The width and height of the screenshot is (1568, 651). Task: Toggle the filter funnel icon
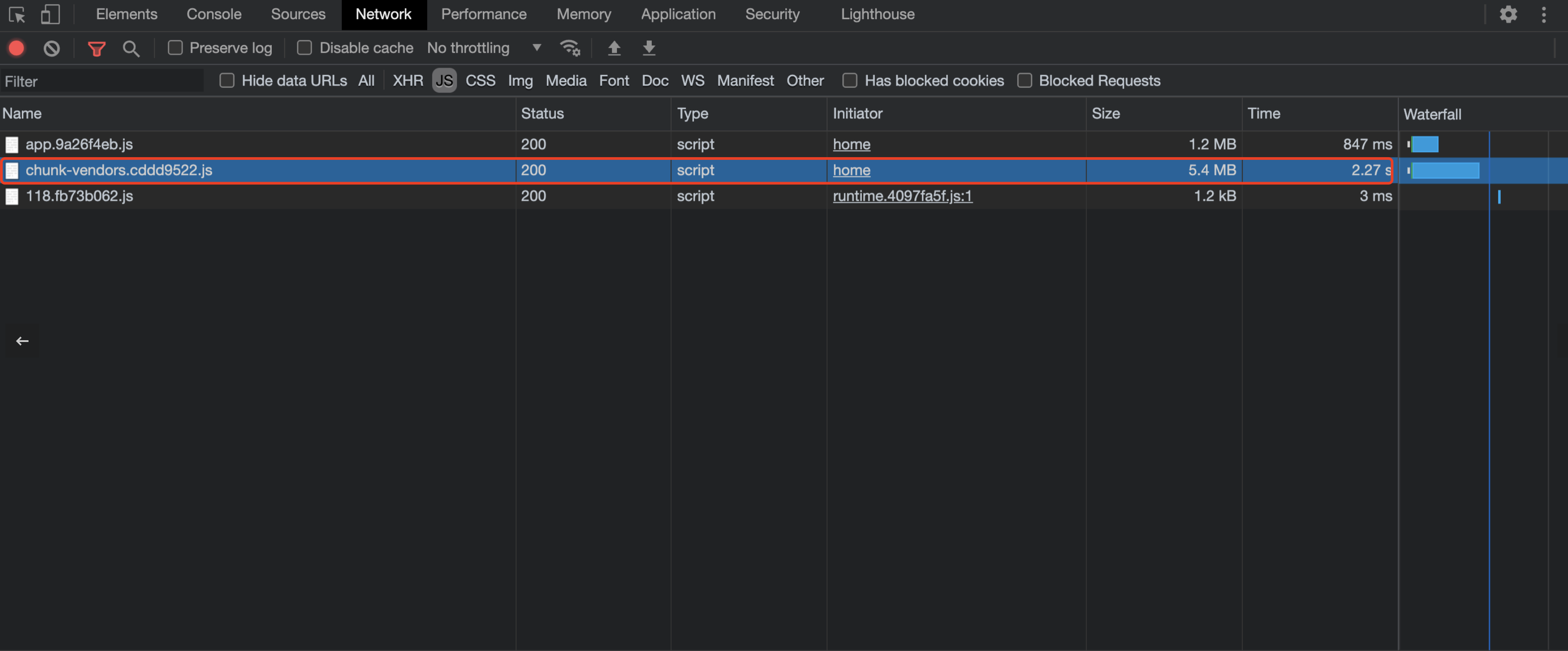pyautogui.click(x=96, y=48)
